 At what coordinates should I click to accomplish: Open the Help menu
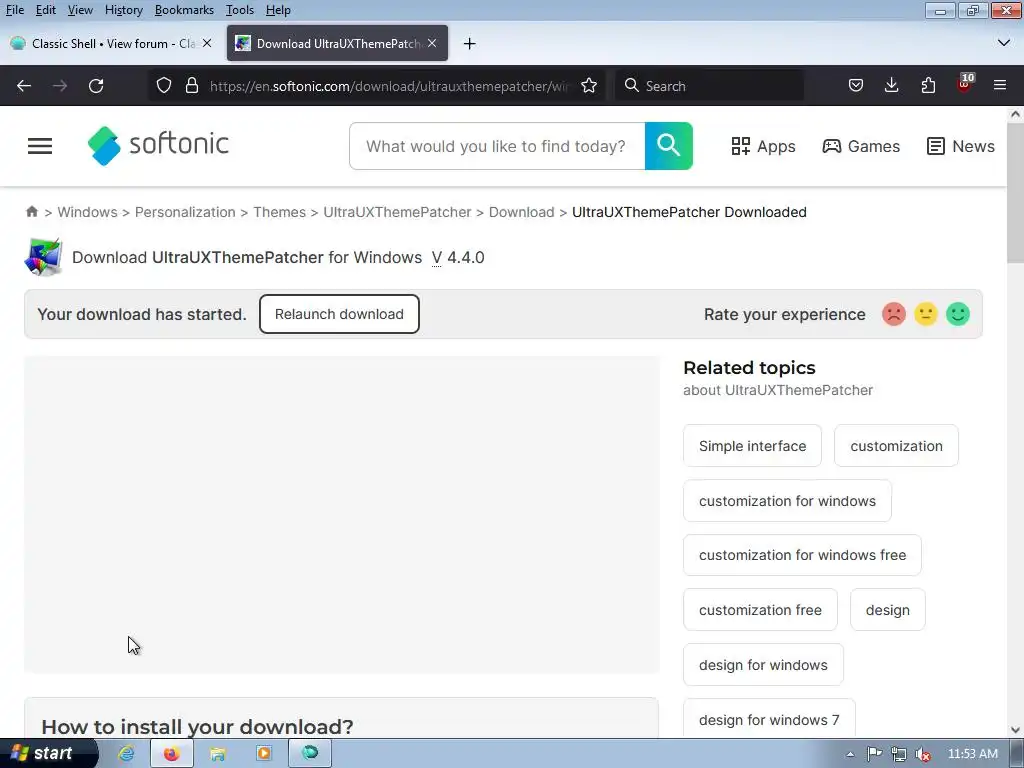(278, 10)
